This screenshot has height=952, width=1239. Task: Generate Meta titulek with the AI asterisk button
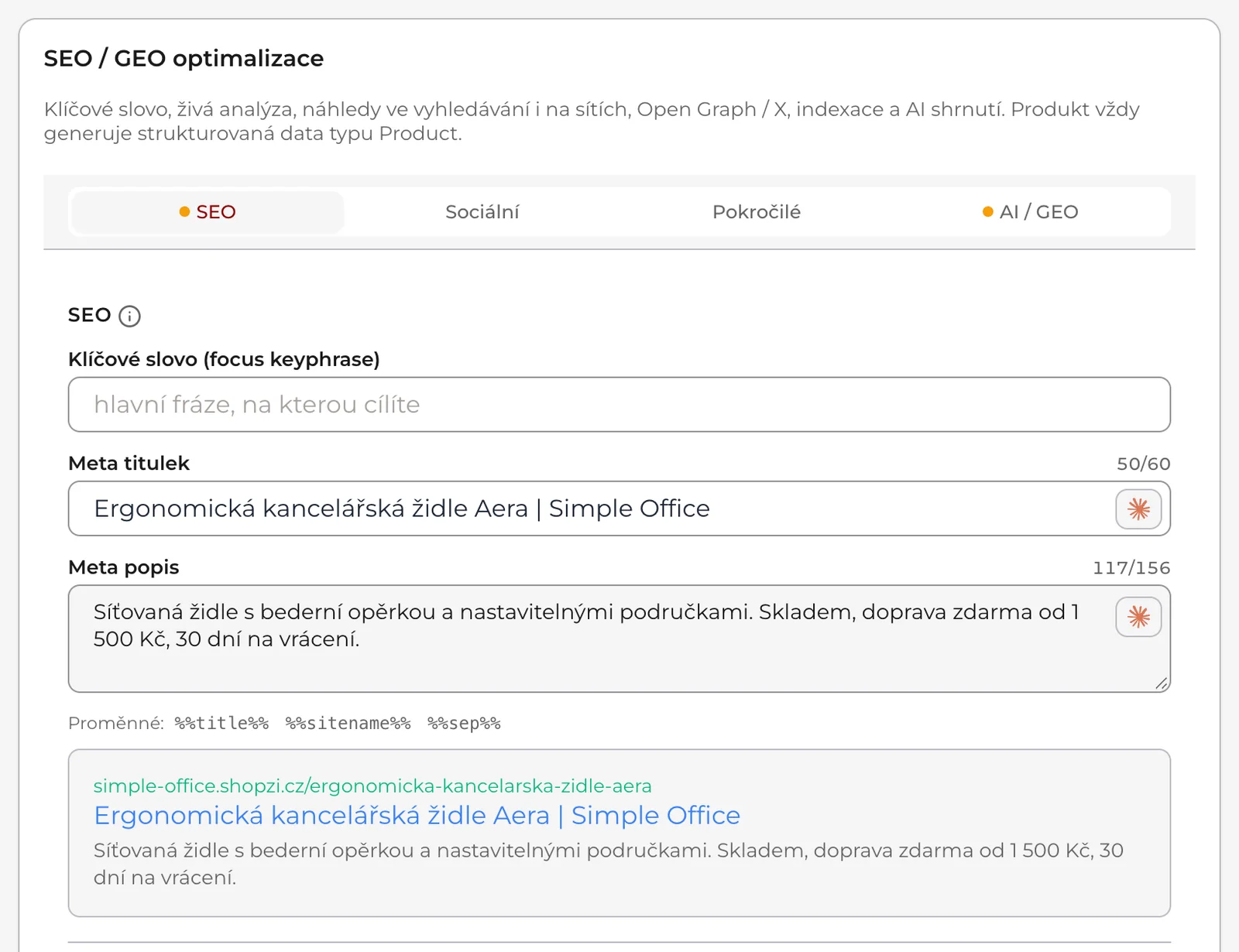coord(1138,509)
